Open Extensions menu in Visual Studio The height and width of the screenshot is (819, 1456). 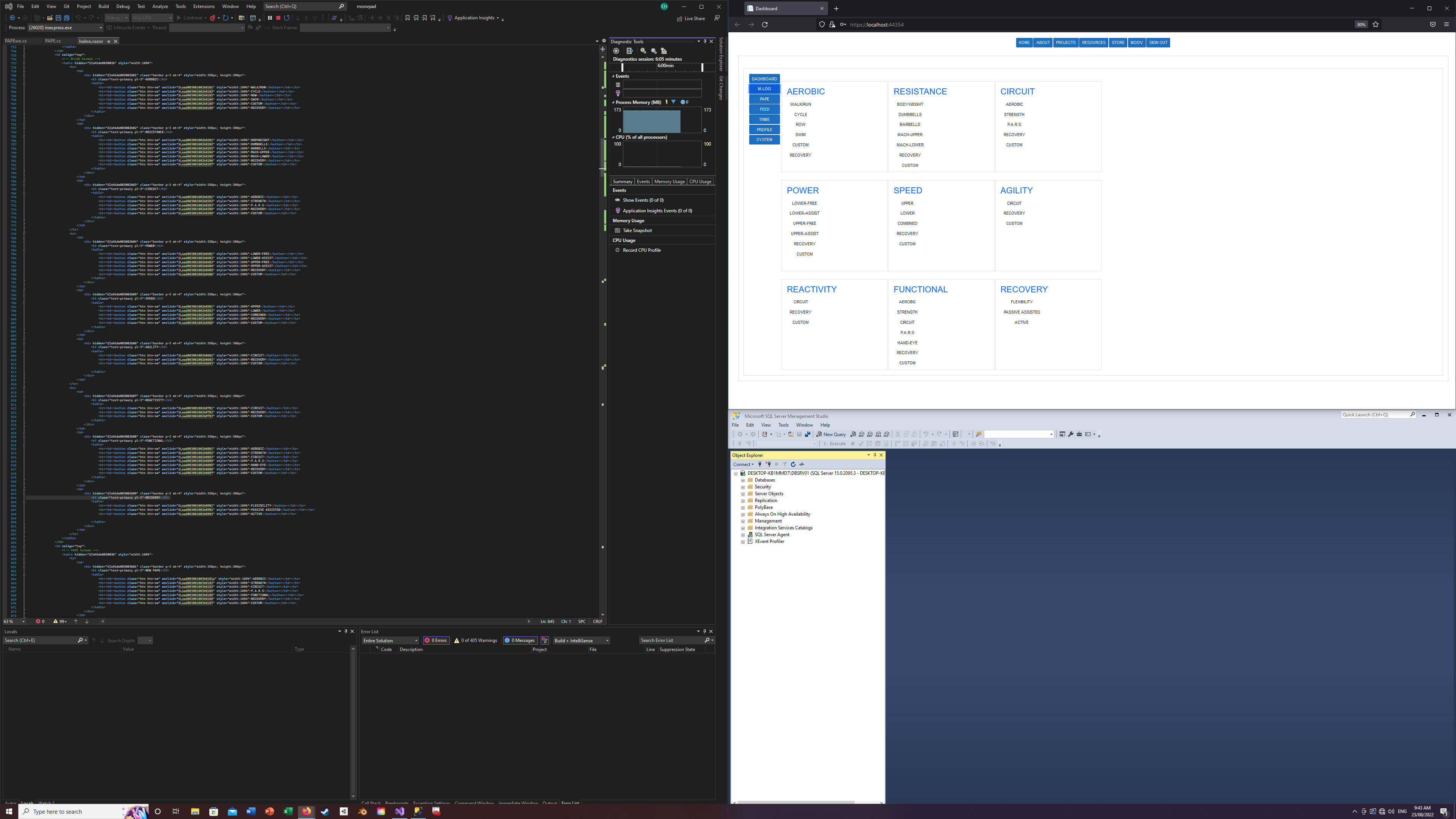(x=204, y=6)
